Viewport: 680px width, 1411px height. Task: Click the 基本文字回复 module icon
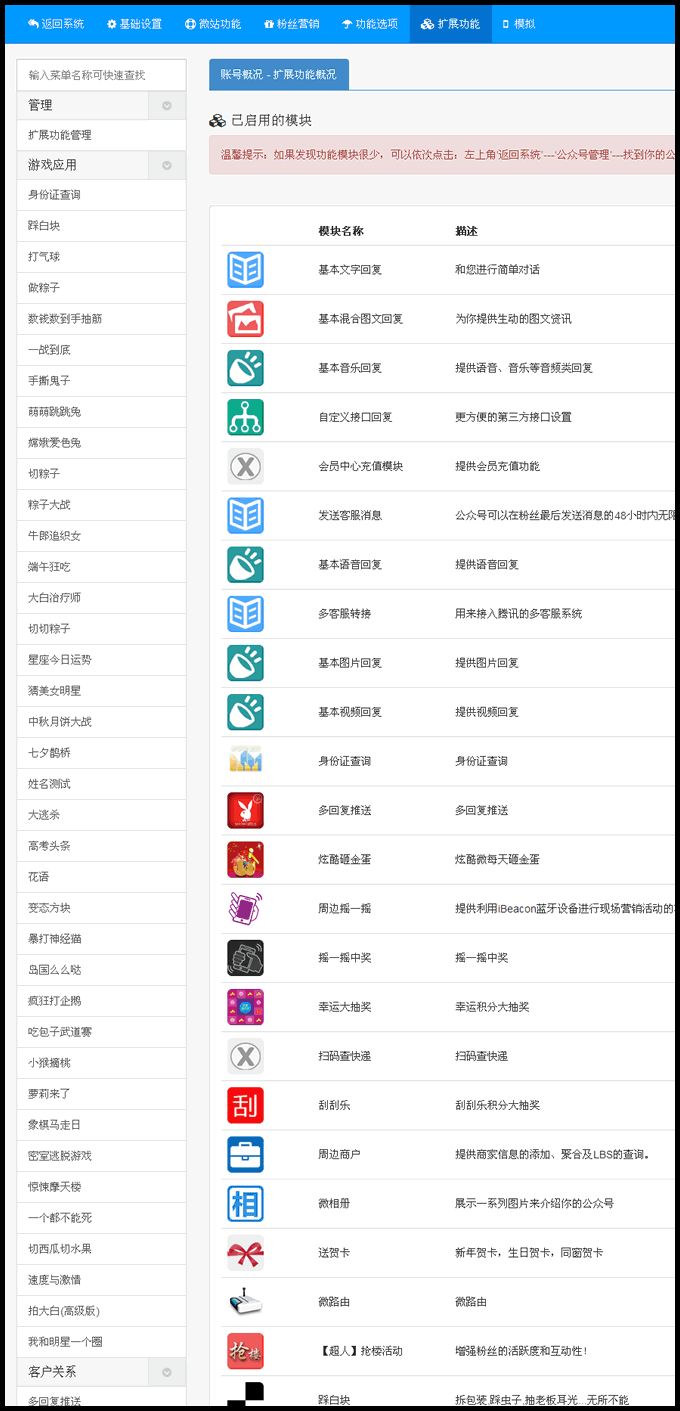pyautogui.click(x=245, y=270)
